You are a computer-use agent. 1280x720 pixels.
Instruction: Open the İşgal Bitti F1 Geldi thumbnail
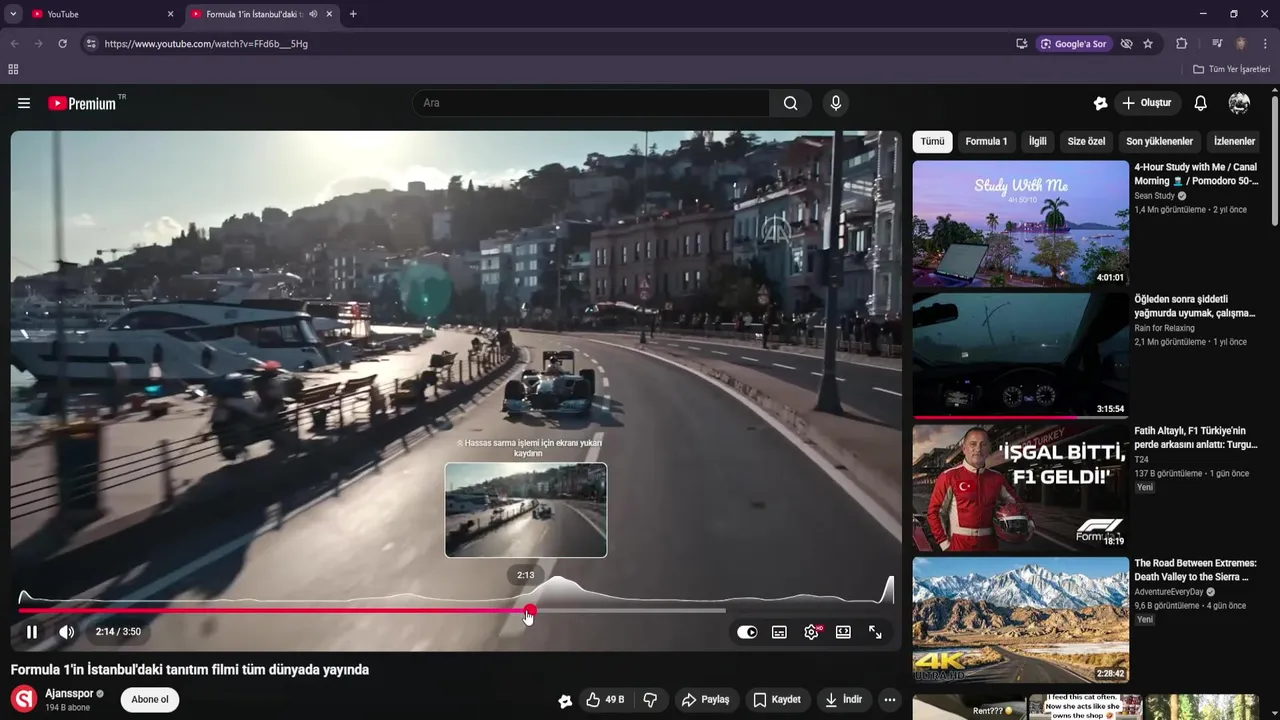pos(1020,487)
